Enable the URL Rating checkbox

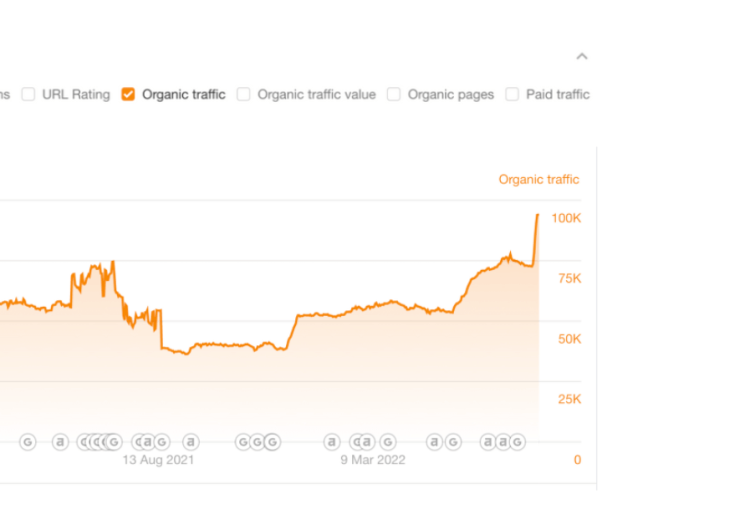pyautogui.click(x=28, y=94)
